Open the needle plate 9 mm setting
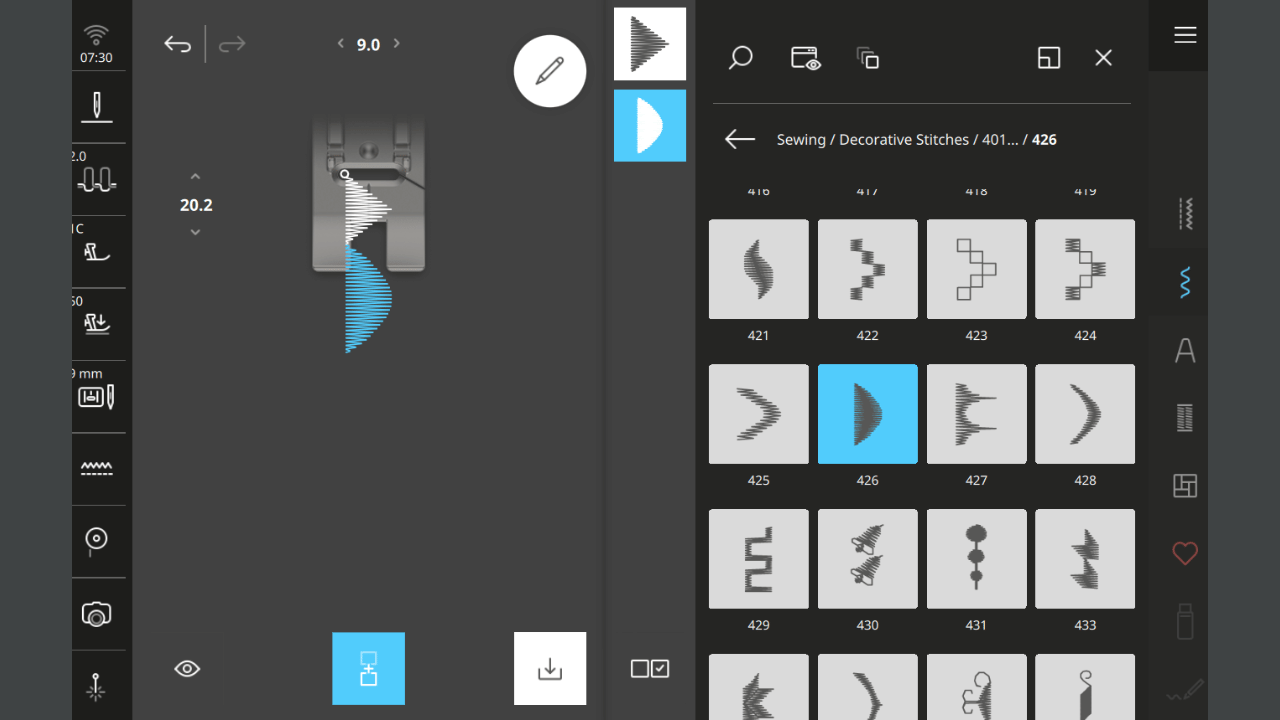Screen dimensions: 1280x720 (x=97, y=396)
